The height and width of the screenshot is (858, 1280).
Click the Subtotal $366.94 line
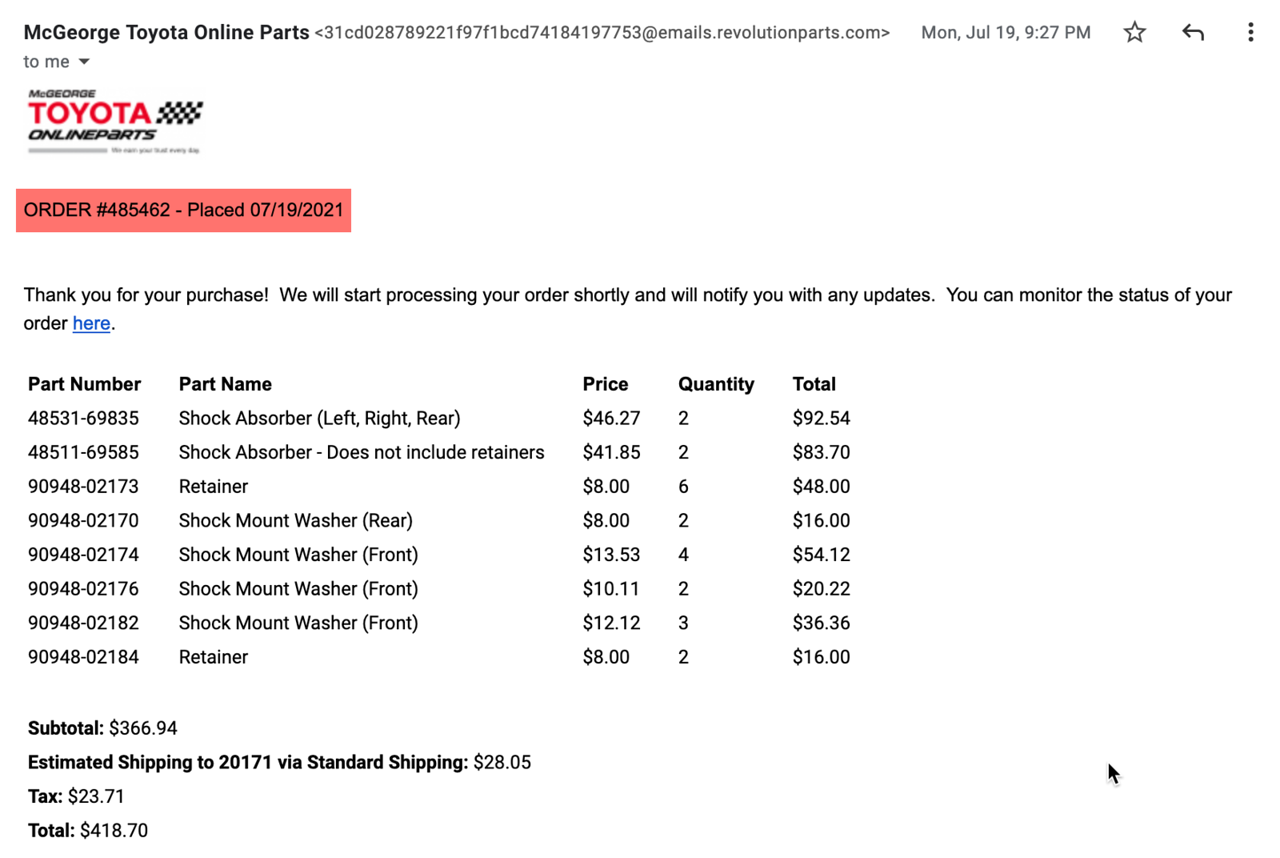coord(103,728)
